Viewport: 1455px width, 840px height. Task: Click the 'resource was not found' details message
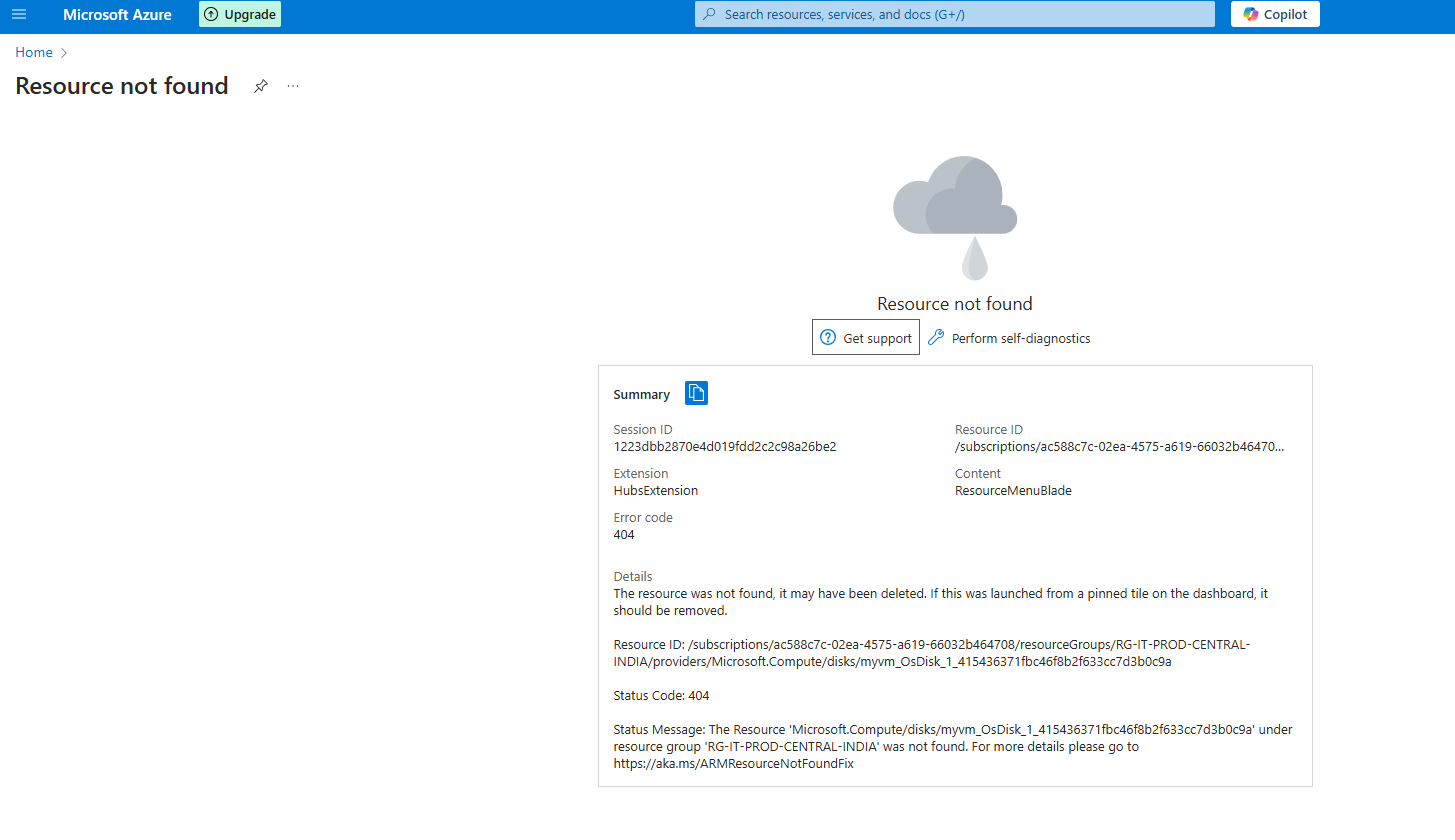point(941,602)
